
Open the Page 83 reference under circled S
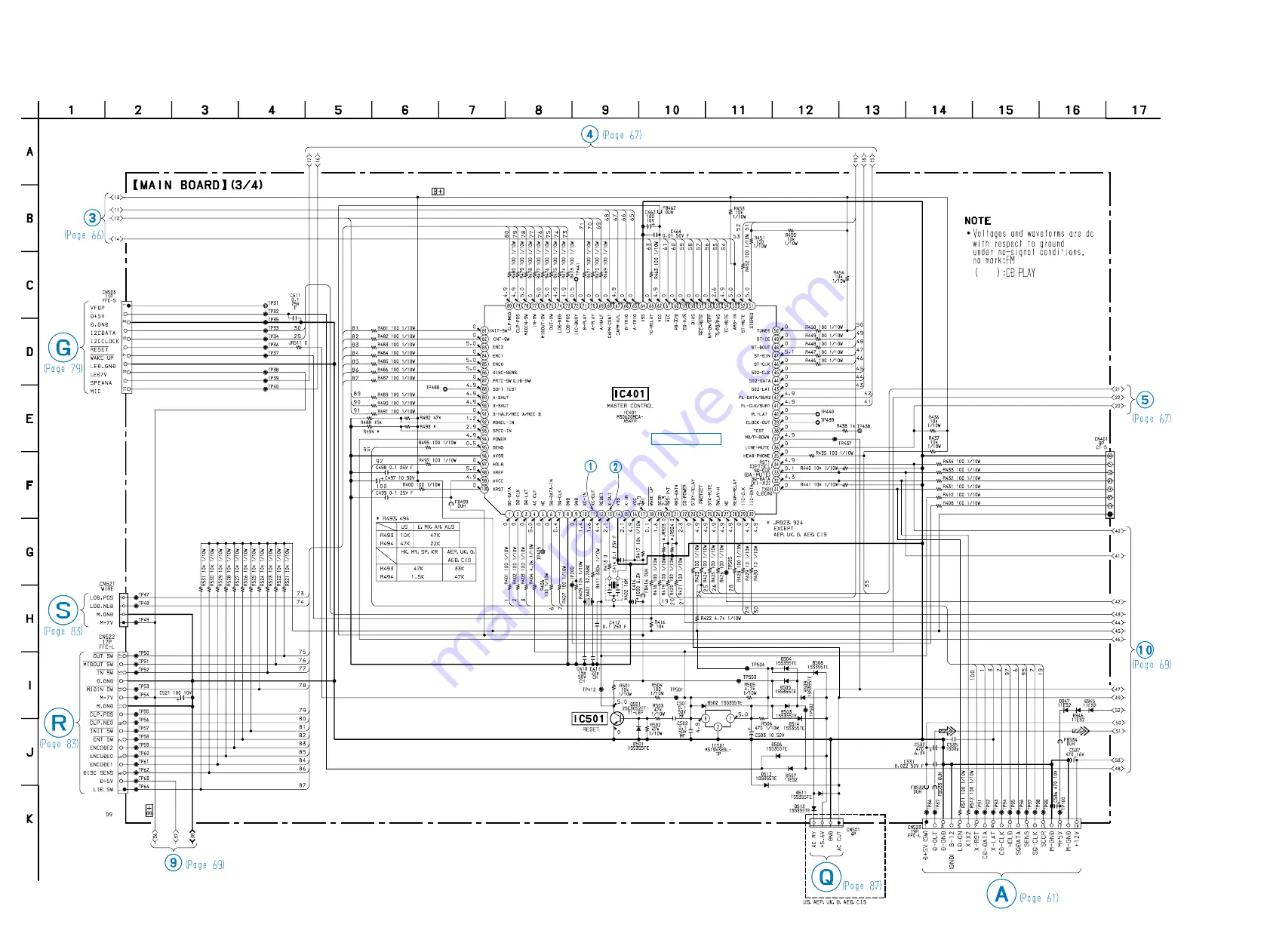63,631
